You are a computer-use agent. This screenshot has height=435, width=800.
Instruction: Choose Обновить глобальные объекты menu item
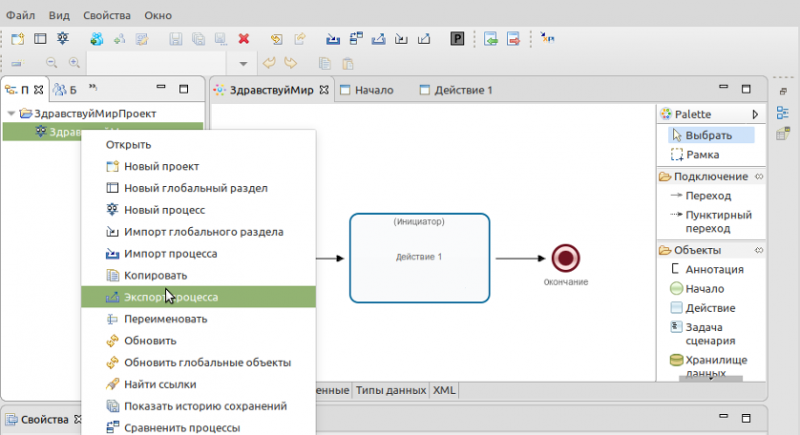coord(198,363)
